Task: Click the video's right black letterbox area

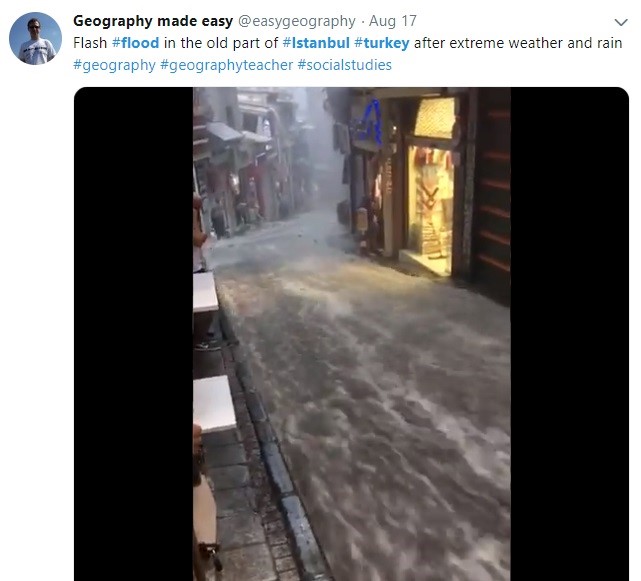Action: click(x=569, y=334)
